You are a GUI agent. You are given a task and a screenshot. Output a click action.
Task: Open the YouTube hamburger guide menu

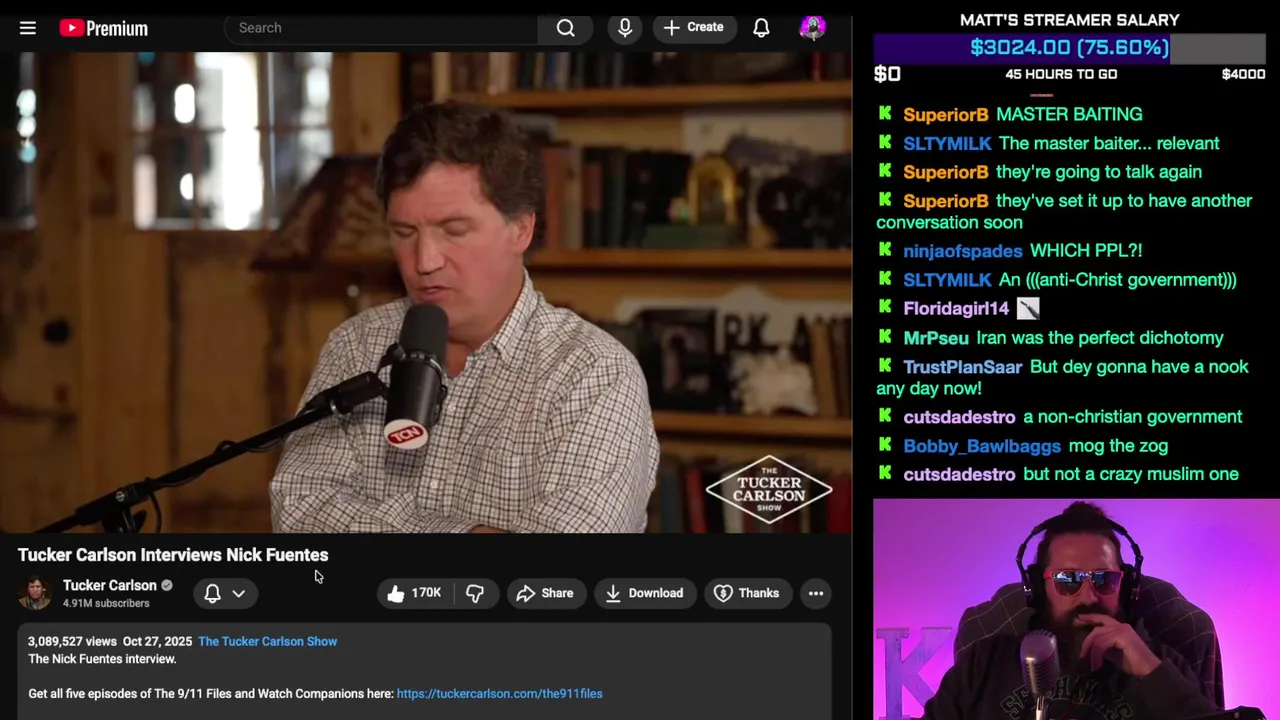click(28, 28)
